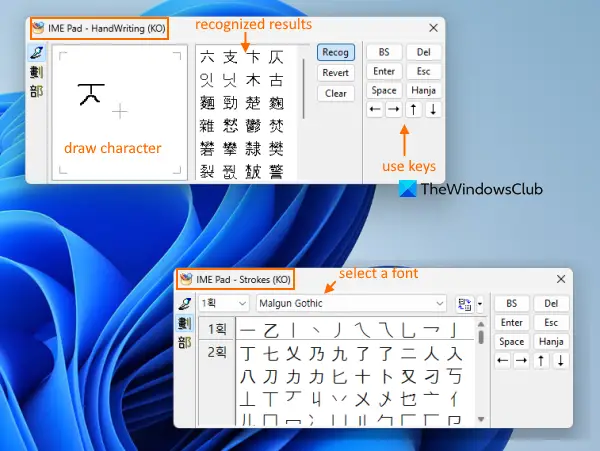Image resolution: width=600 pixels, height=451 pixels.
Task: Select the 2획 row header
Action: click(x=217, y=352)
